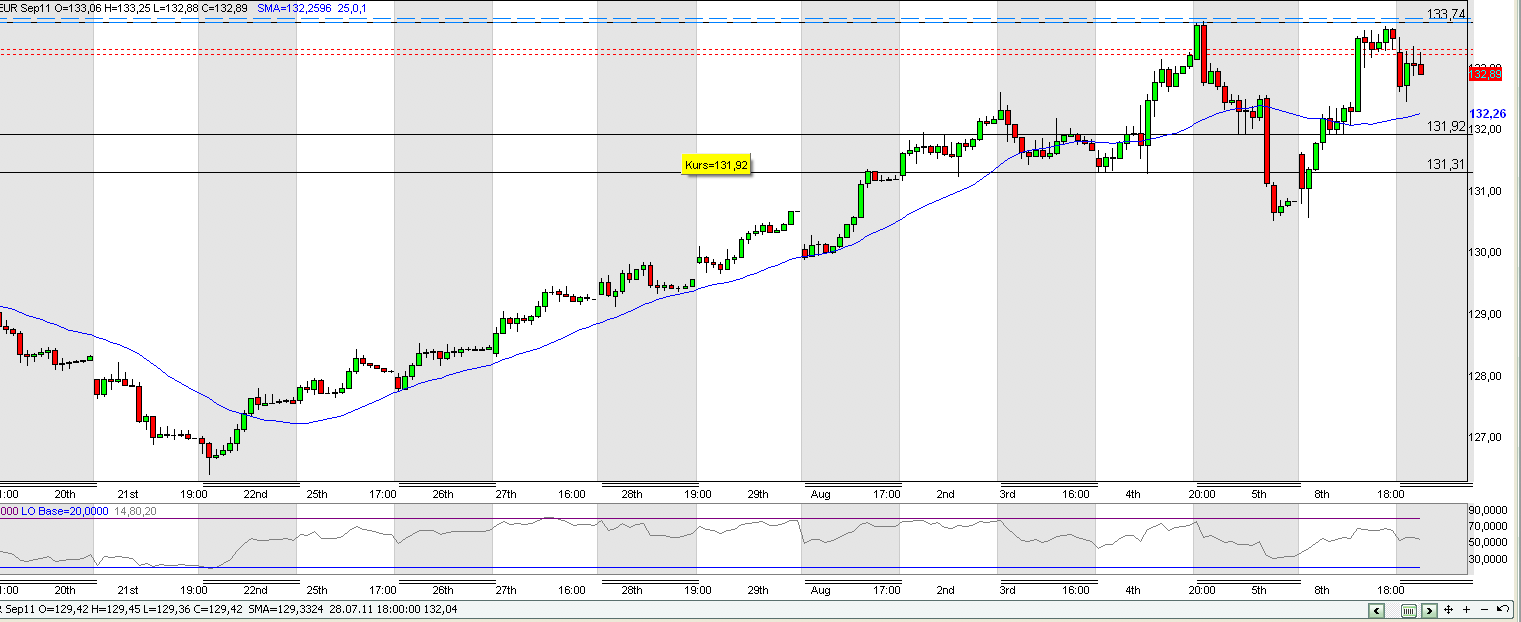Click the bottom status SMA=129,3324 text
The image size is (1521, 622).
[x=286, y=609]
